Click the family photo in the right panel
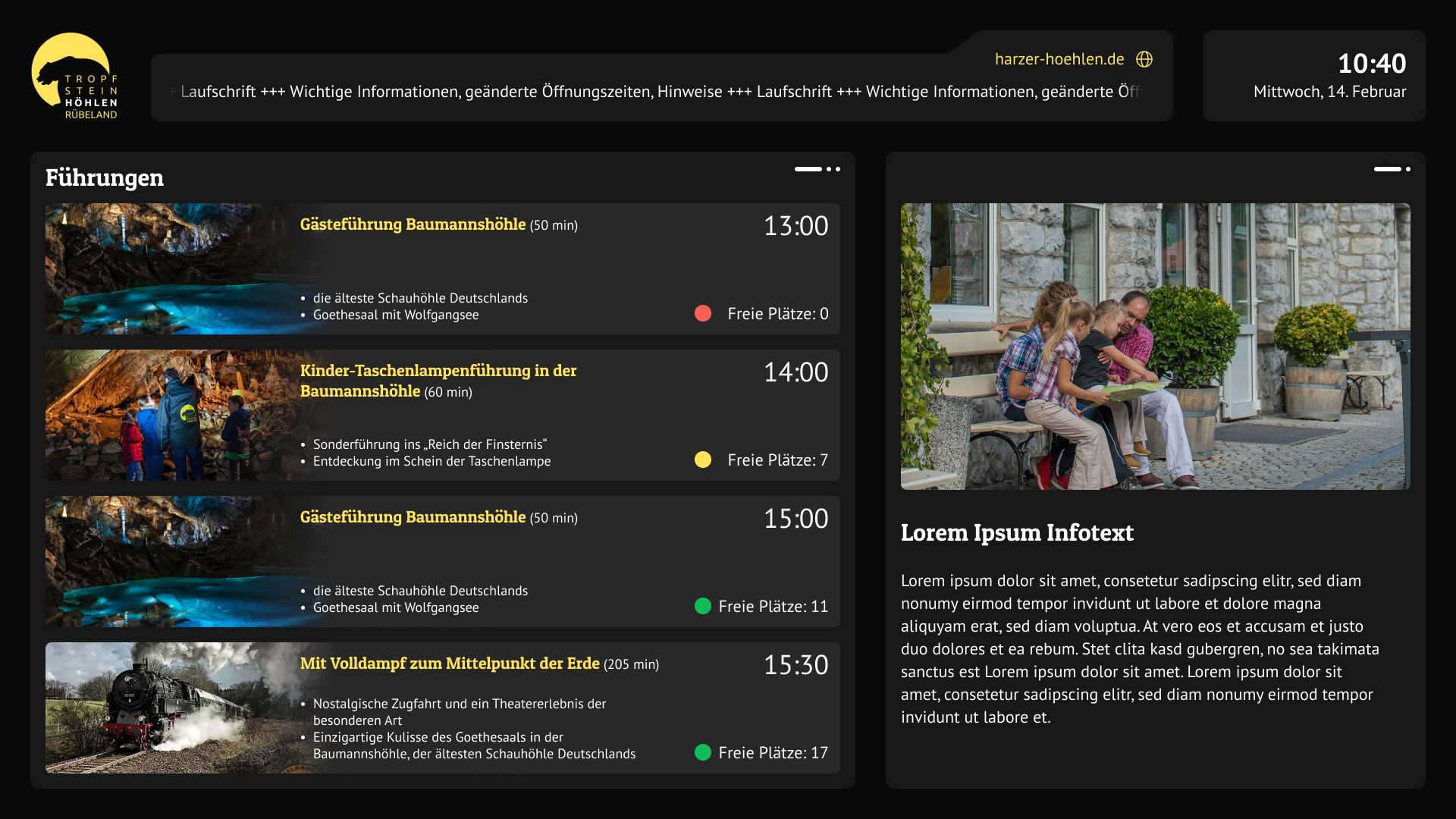 point(1154,347)
